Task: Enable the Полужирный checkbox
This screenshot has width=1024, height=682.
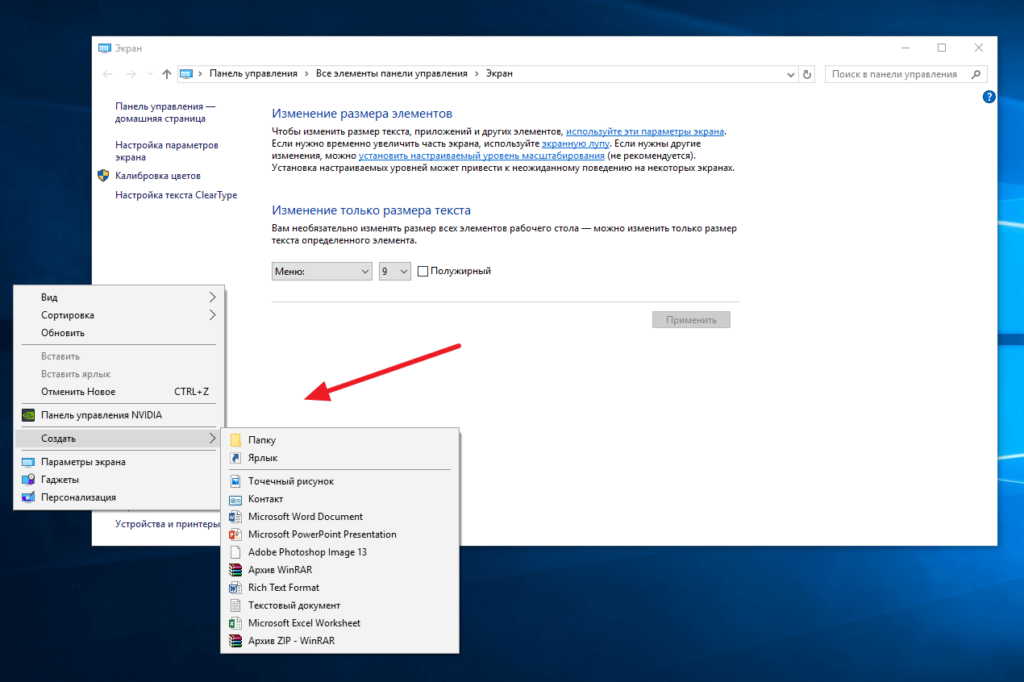Action: point(422,271)
